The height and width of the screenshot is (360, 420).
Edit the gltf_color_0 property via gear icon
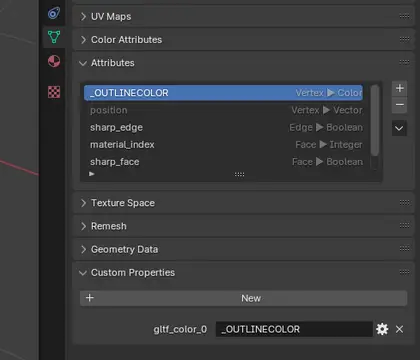tap(382, 329)
